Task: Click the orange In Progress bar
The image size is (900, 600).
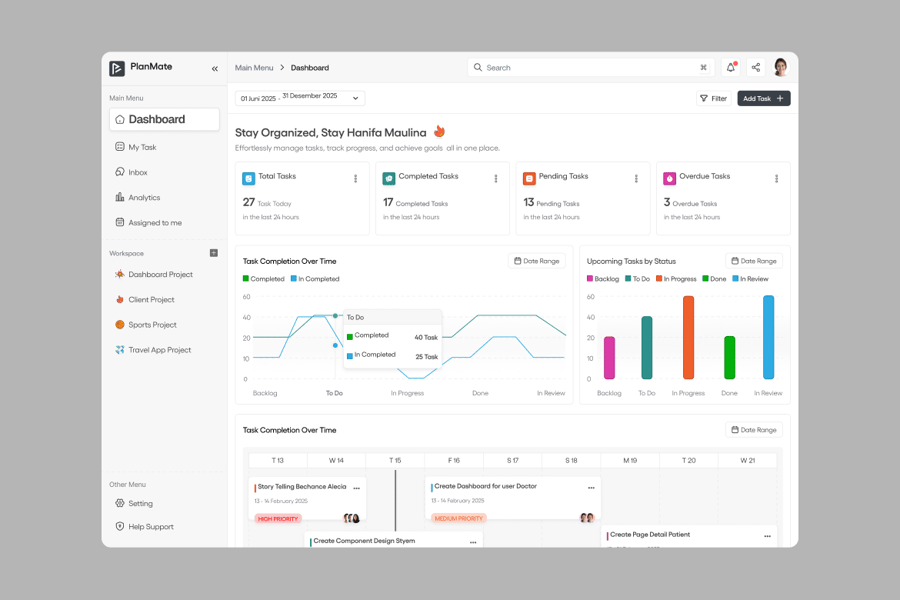Action: click(x=688, y=338)
